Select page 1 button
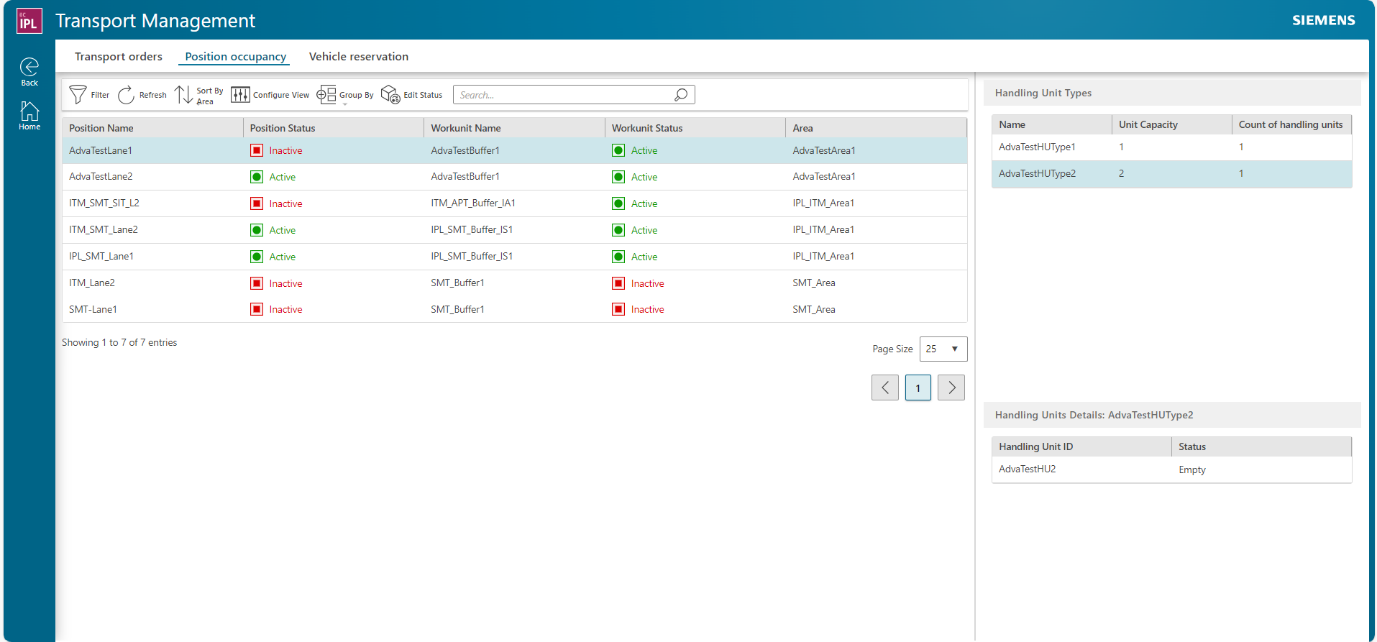 [917, 387]
